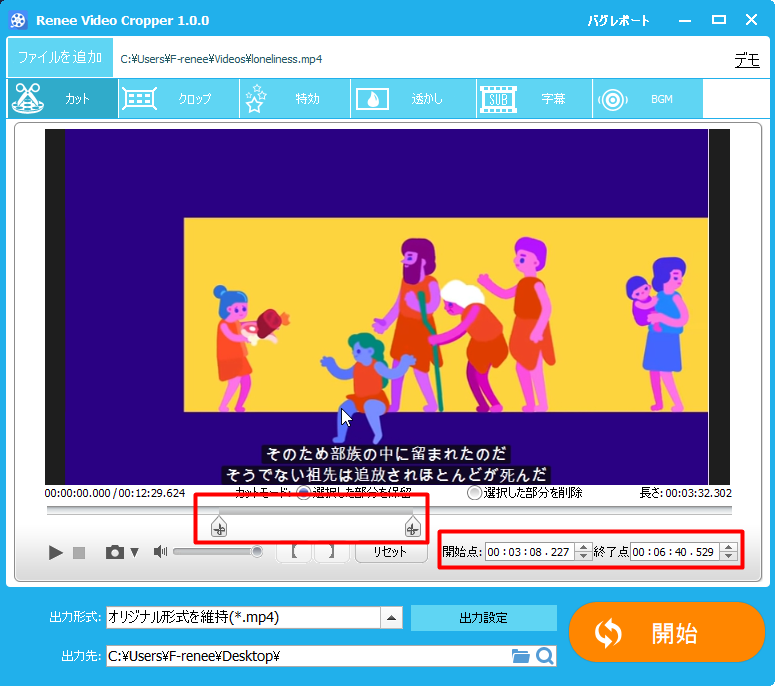Click the リセット reset button

391,552
